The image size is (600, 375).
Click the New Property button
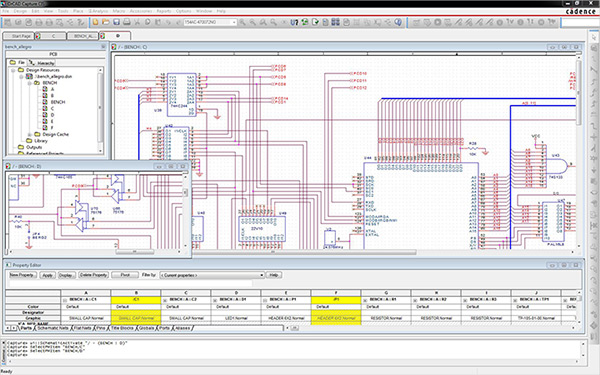coord(23,275)
